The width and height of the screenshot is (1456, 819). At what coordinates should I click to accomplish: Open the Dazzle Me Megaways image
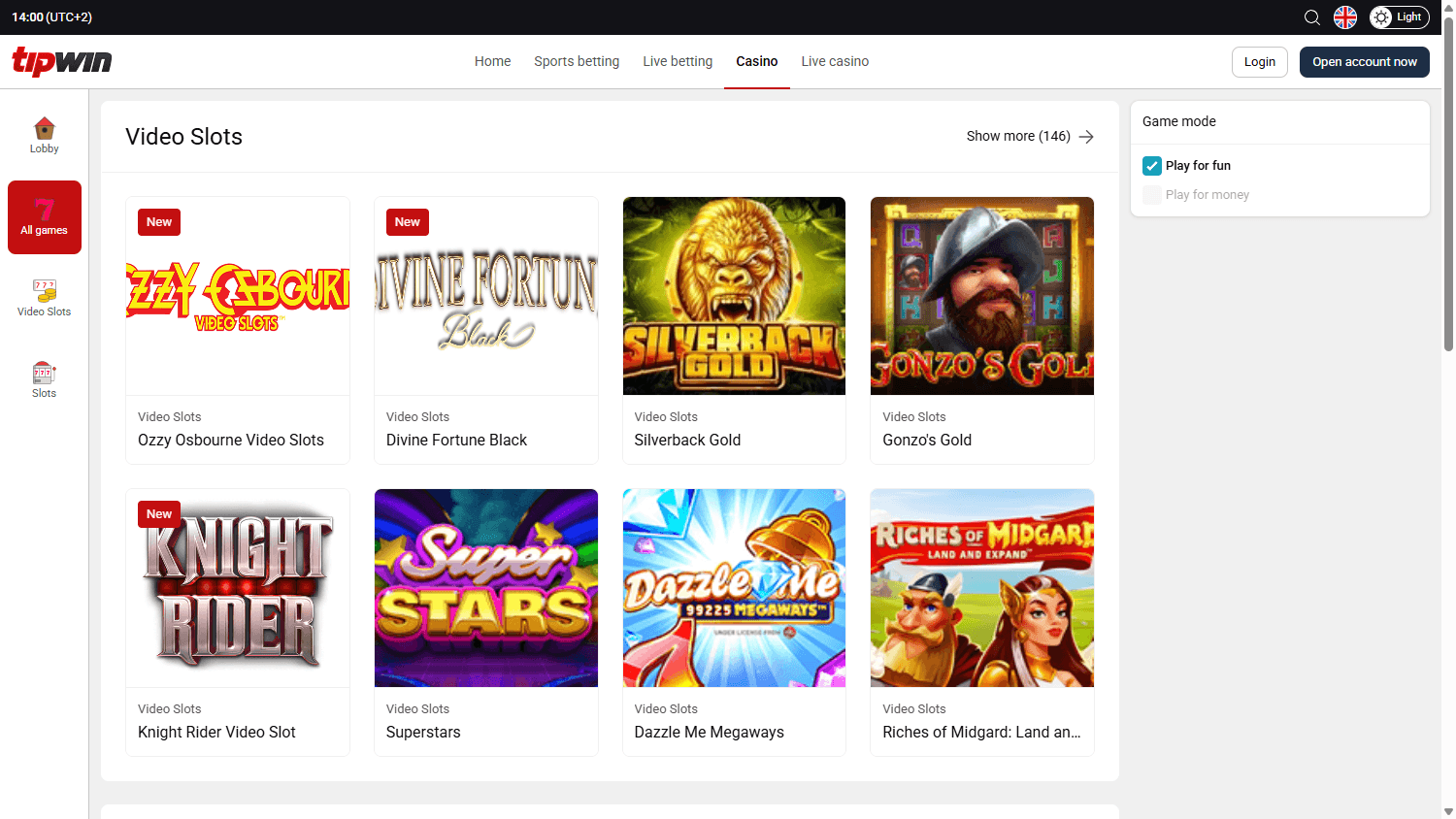[x=734, y=588]
